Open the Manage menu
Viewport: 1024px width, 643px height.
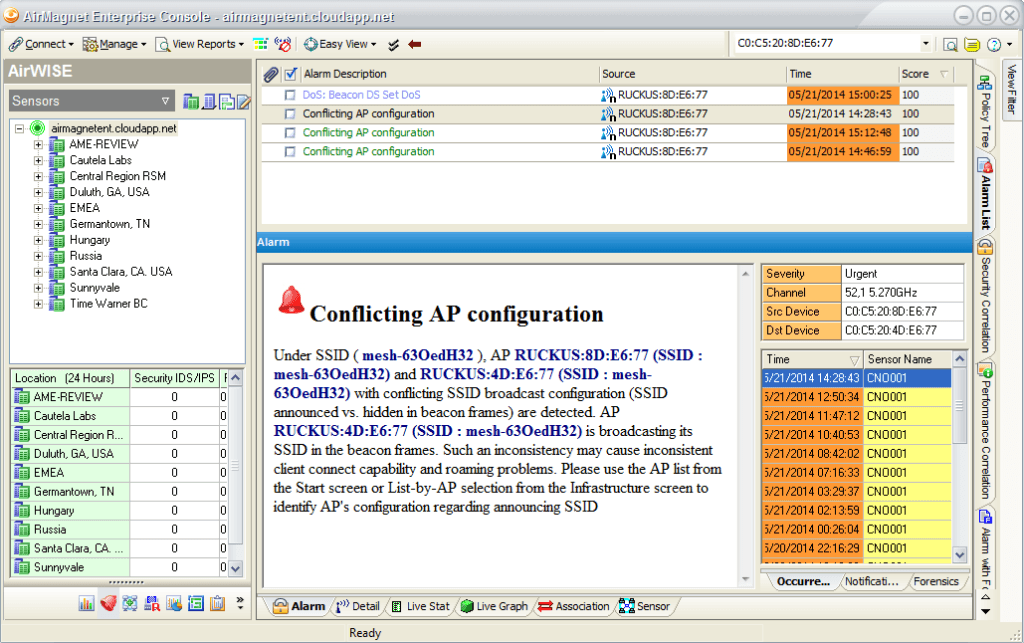(115, 44)
